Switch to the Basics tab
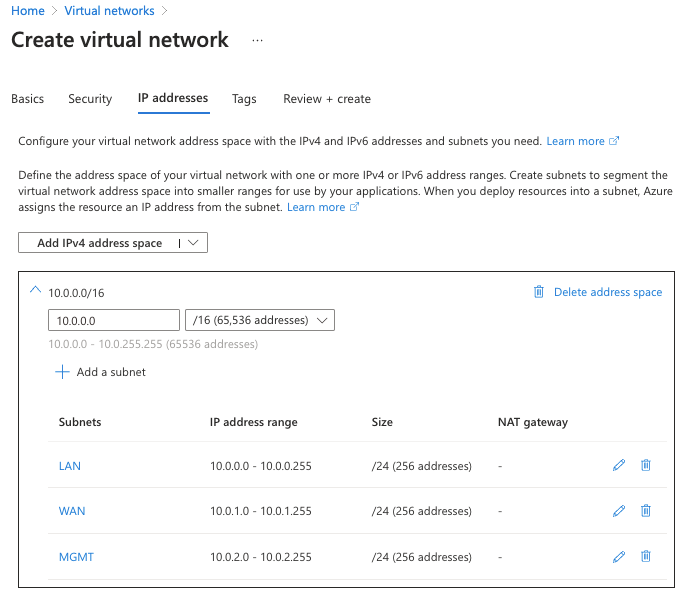686x594 pixels. click(x=28, y=99)
